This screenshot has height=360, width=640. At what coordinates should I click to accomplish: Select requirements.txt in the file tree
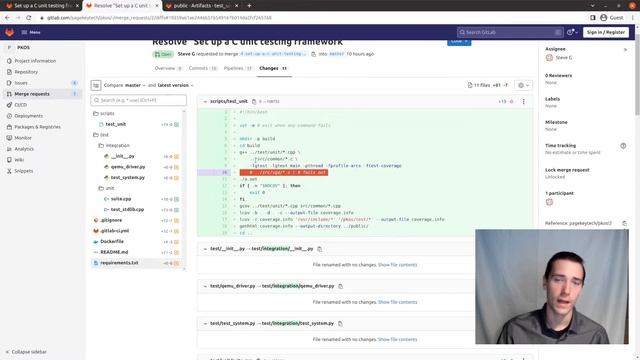point(119,263)
